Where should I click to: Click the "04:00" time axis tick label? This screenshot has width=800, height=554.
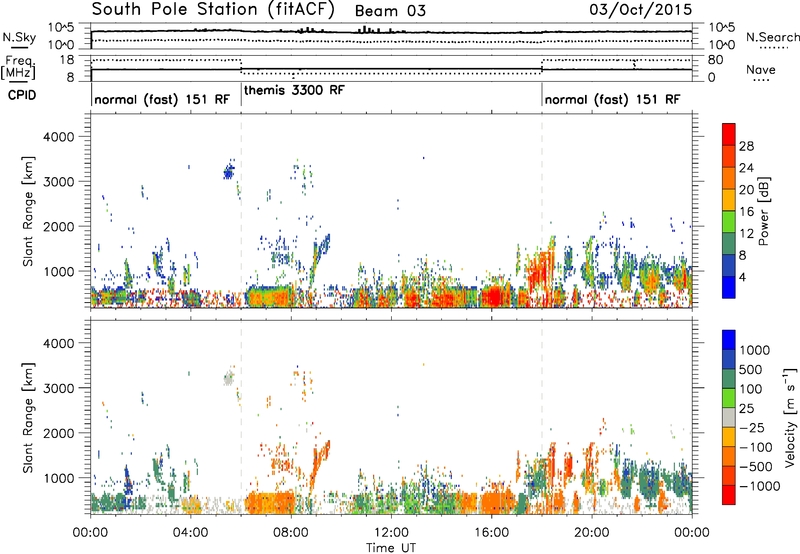[190, 532]
